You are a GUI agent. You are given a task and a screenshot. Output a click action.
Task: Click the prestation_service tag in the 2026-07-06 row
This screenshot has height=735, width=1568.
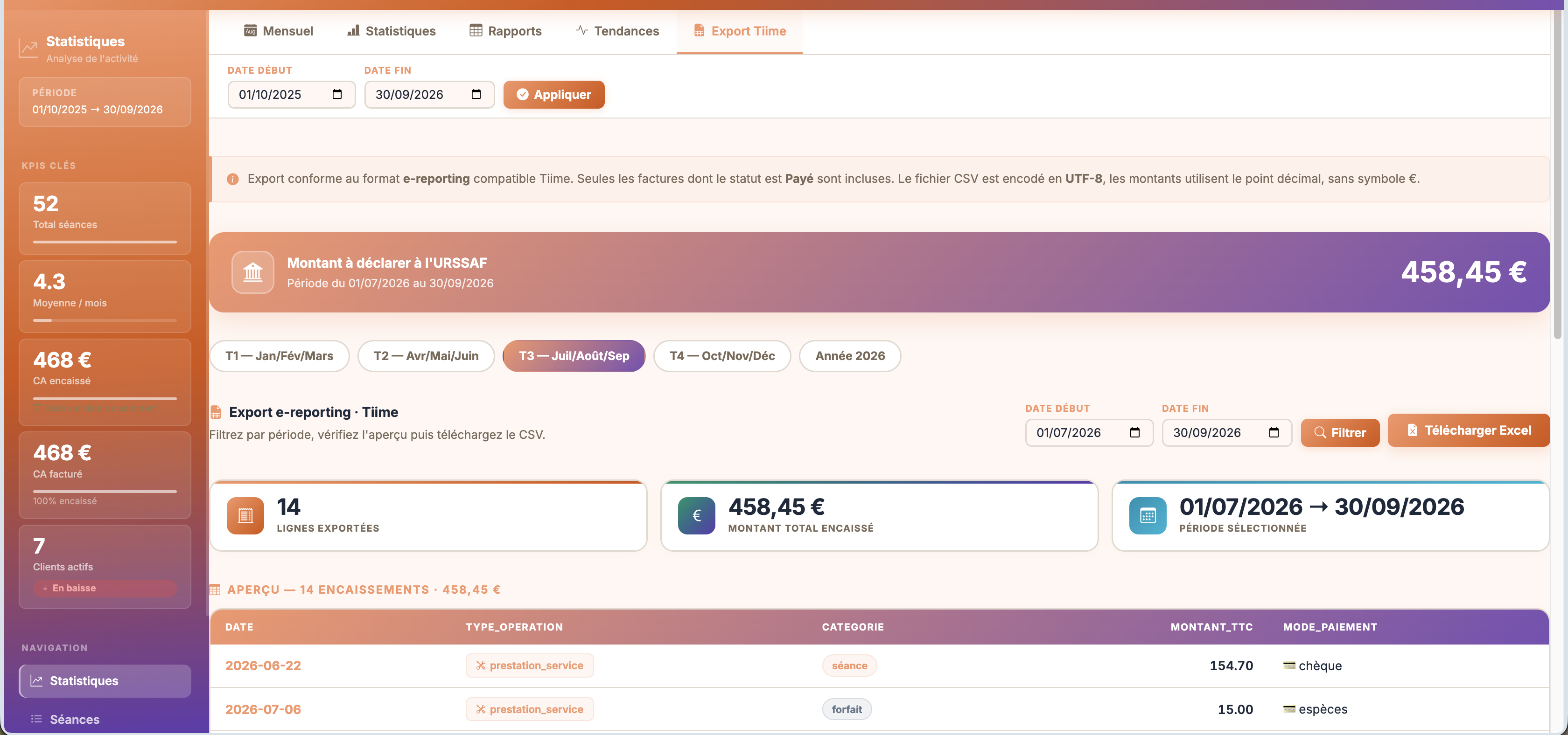[x=530, y=709]
